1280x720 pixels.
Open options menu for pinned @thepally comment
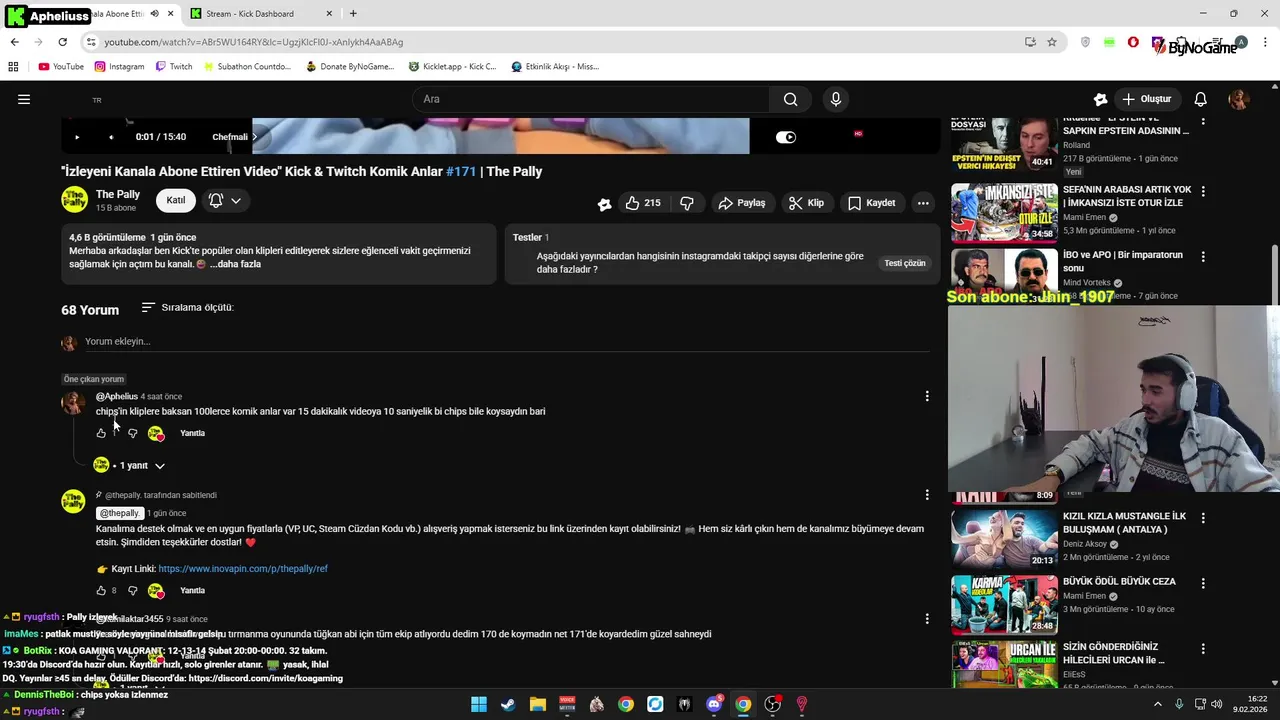[x=927, y=495]
